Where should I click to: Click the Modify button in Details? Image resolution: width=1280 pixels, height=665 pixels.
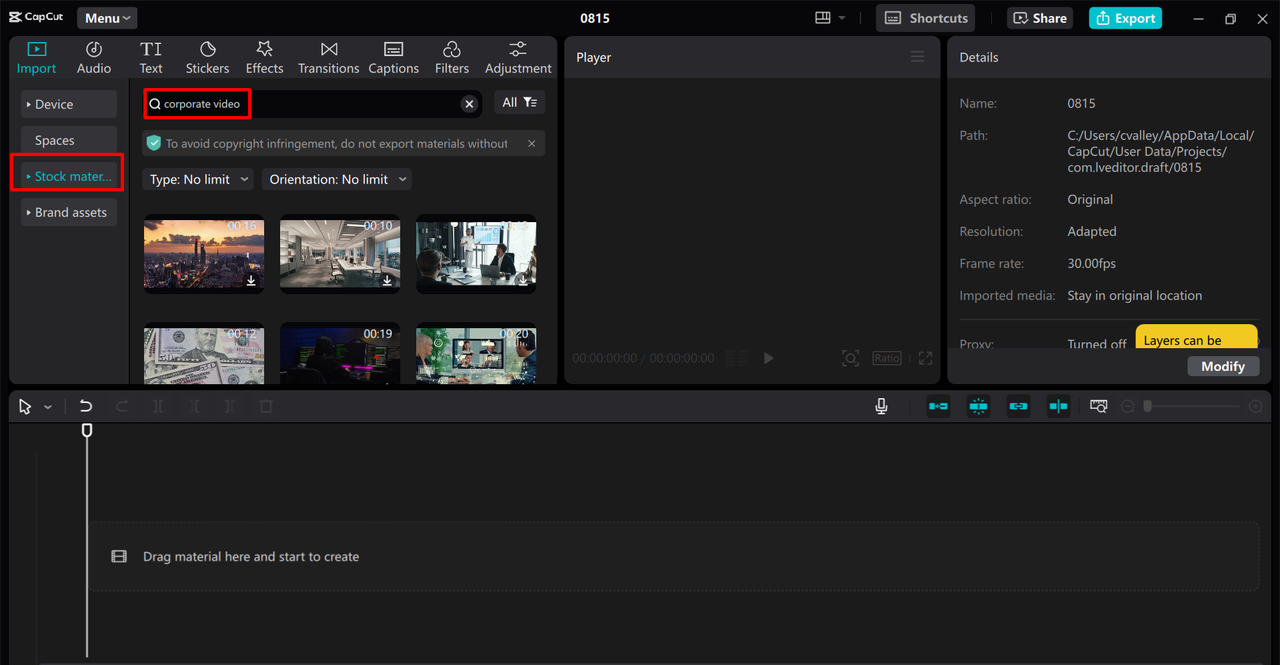point(1222,366)
